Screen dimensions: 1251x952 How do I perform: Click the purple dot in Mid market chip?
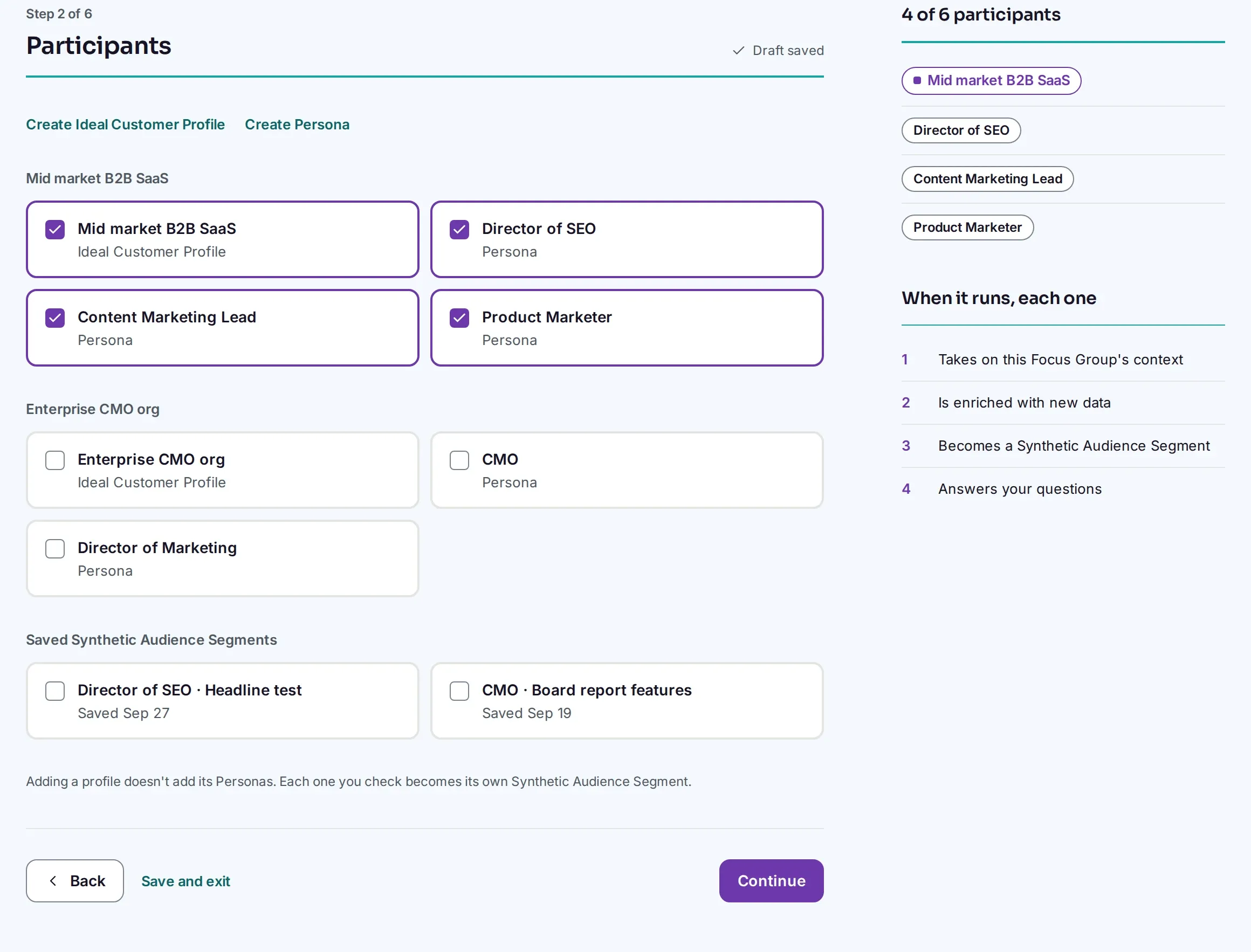pyautogui.click(x=917, y=80)
